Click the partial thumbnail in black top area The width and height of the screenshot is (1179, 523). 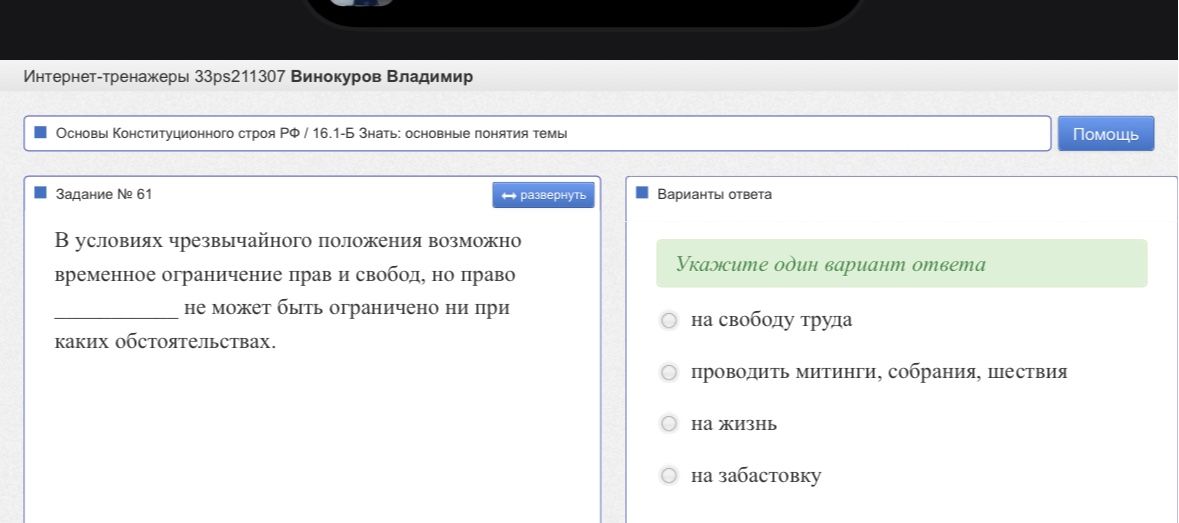click(361, 3)
